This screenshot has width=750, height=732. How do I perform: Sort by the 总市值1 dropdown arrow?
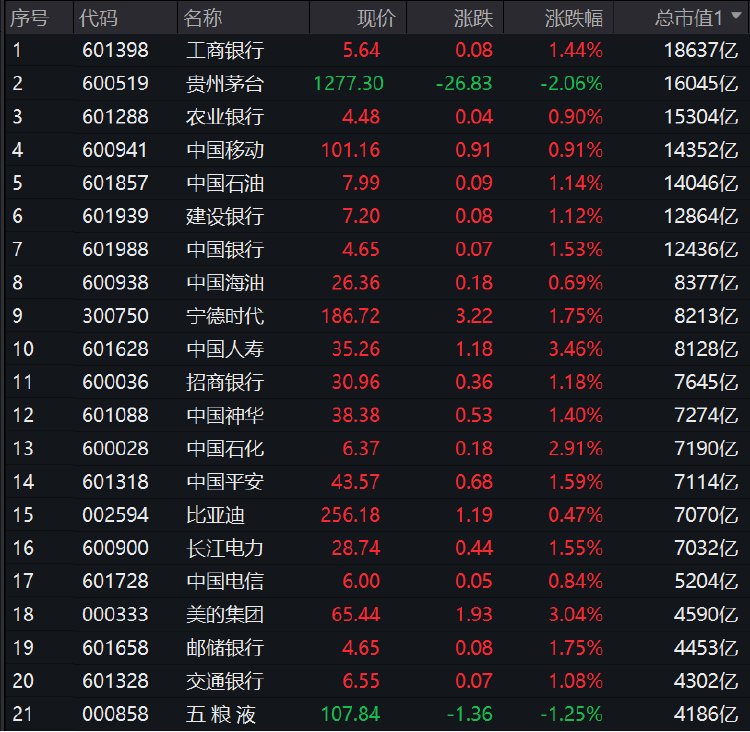[x=737, y=16]
